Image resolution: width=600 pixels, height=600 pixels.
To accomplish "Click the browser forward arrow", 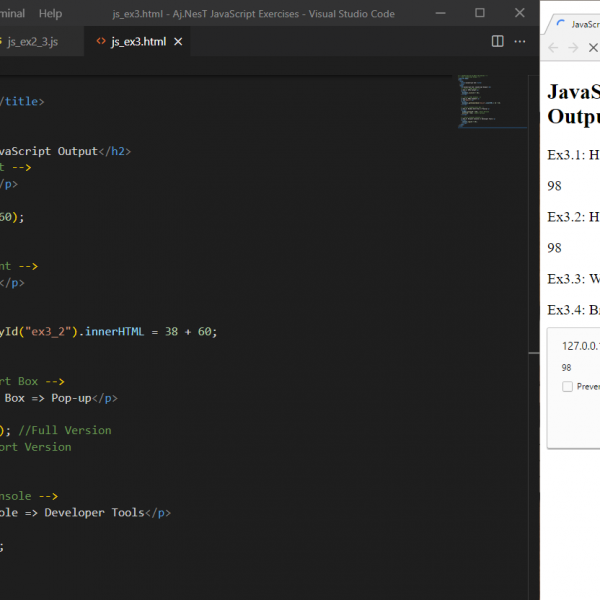I will point(573,48).
